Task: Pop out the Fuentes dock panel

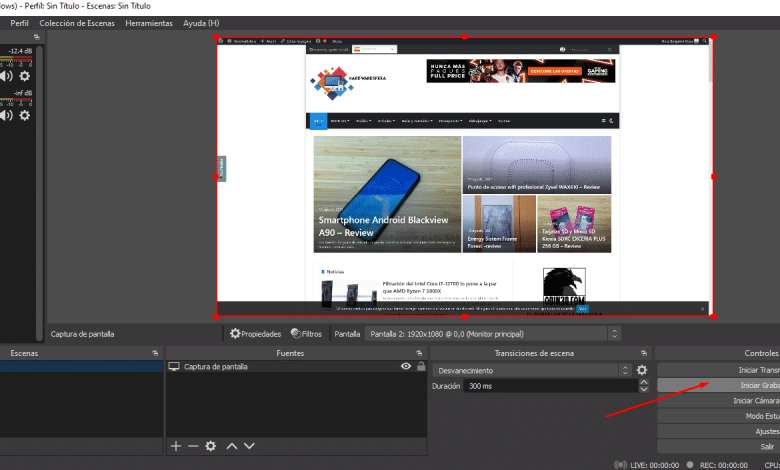Action: pyautogui.click(x=419, y=353)
